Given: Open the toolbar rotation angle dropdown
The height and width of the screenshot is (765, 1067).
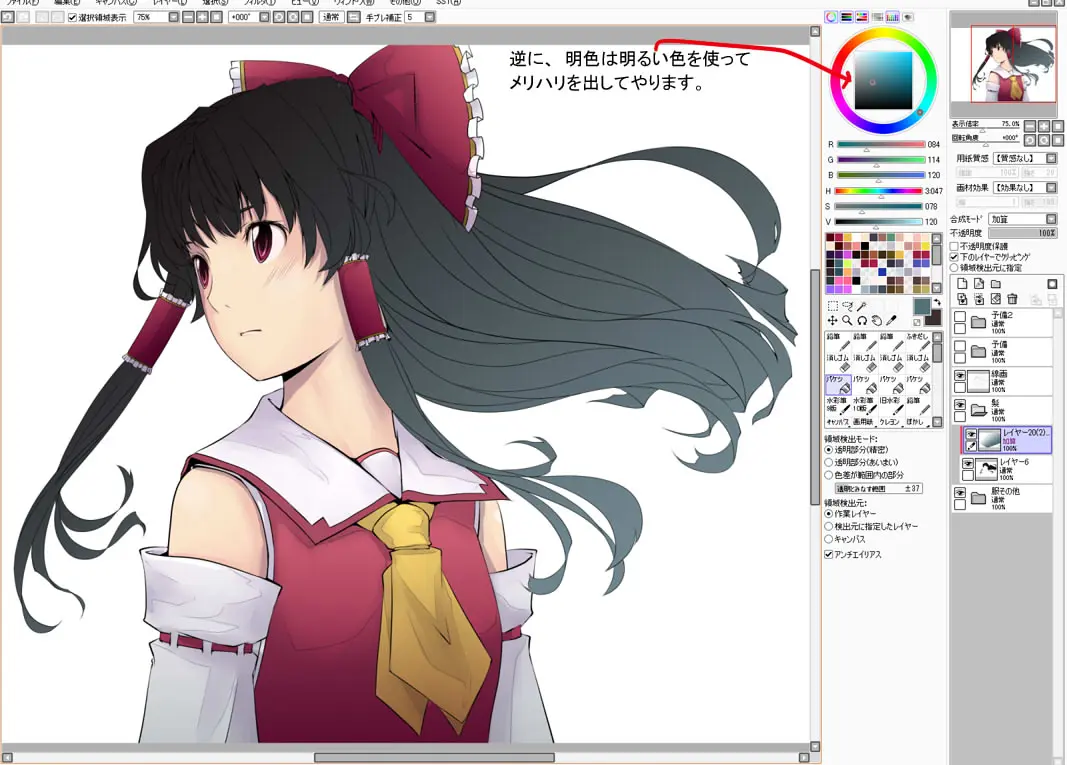Looking at the screenshot, I should 264,17.
